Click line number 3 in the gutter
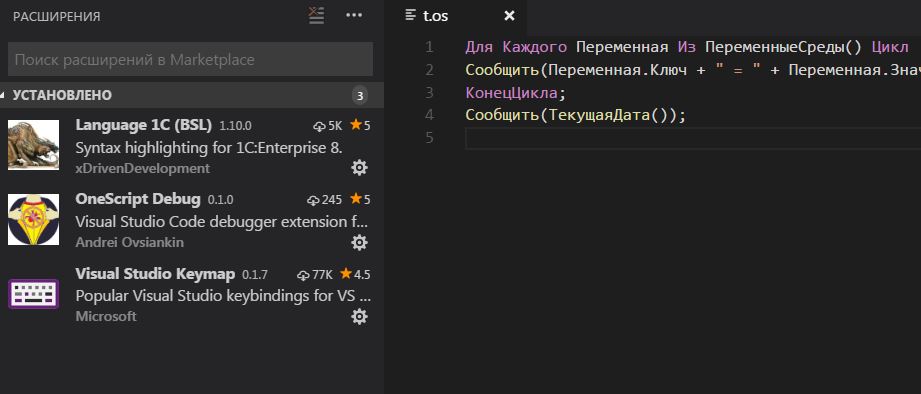Image resolution: width=921 pixels, height=394 pixels. coord(429,93)
